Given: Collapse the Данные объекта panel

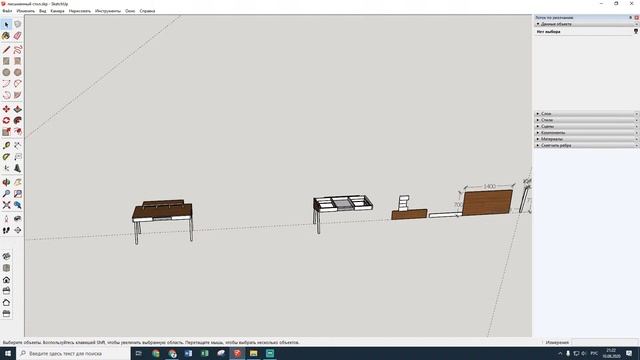Looking at the screenshot, I should (586, 24).
